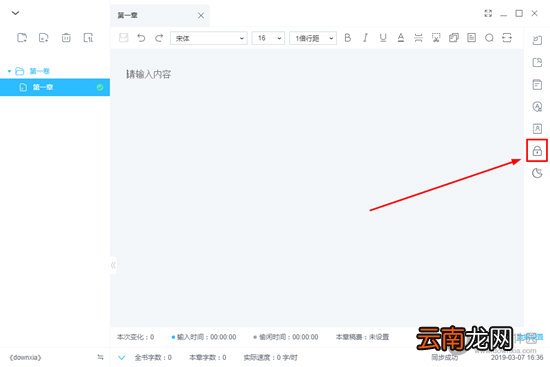Image resolution: width=550 pixels, height=367 pixels.
Task: Click the 全书字数:0 counter
Action: (x=153, y=358)
